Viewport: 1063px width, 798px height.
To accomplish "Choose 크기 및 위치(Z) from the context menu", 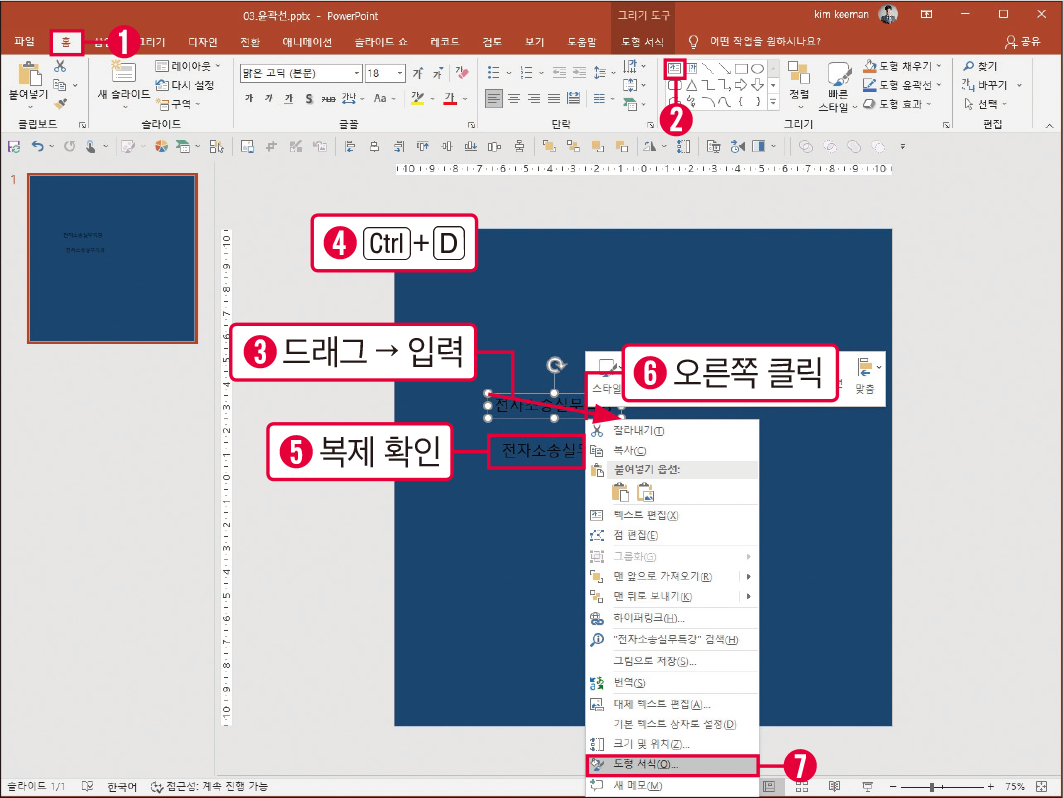I will point(672,744).
